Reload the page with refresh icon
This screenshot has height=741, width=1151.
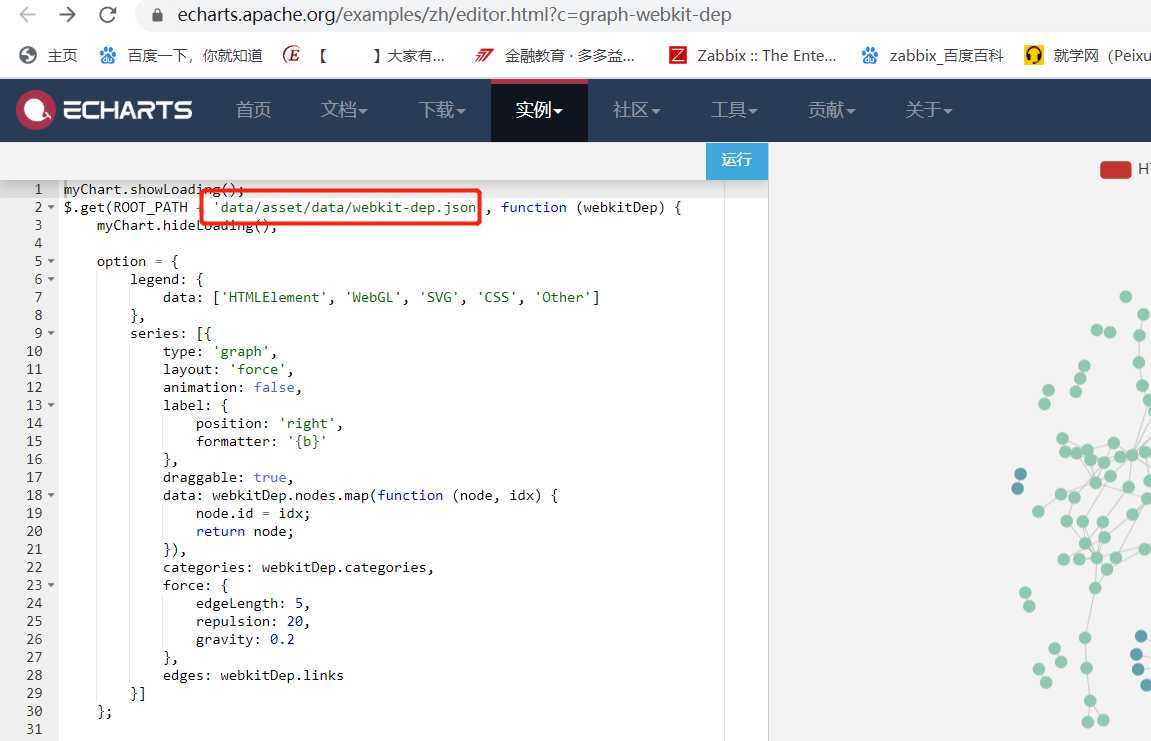108,15
